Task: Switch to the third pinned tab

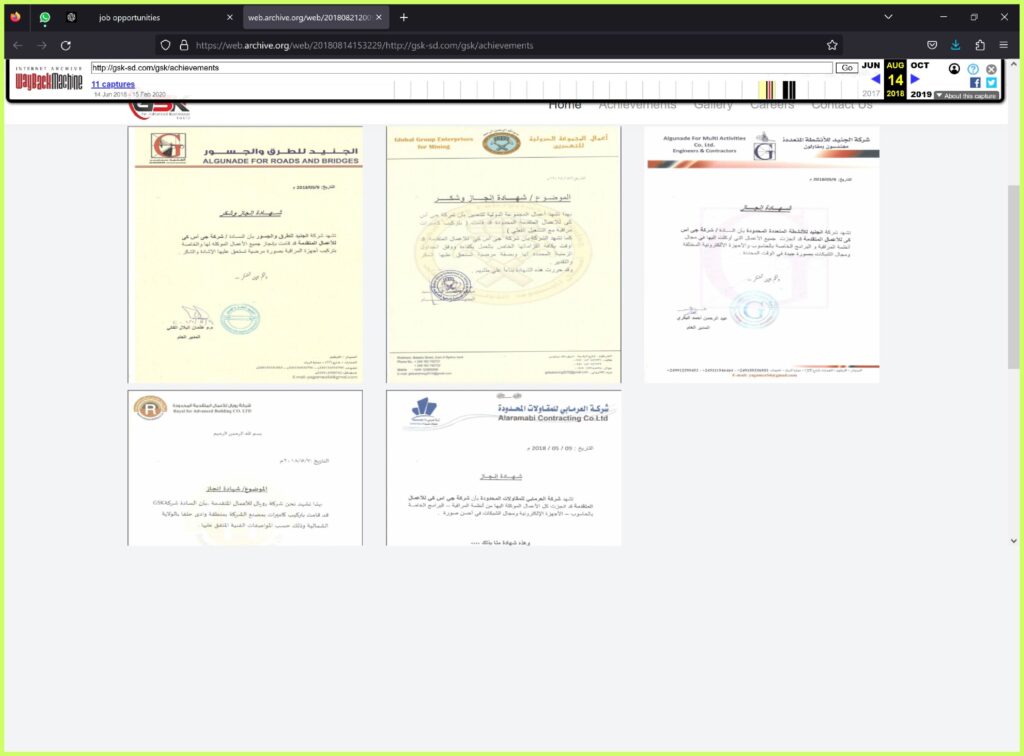Action: [71, 17]
